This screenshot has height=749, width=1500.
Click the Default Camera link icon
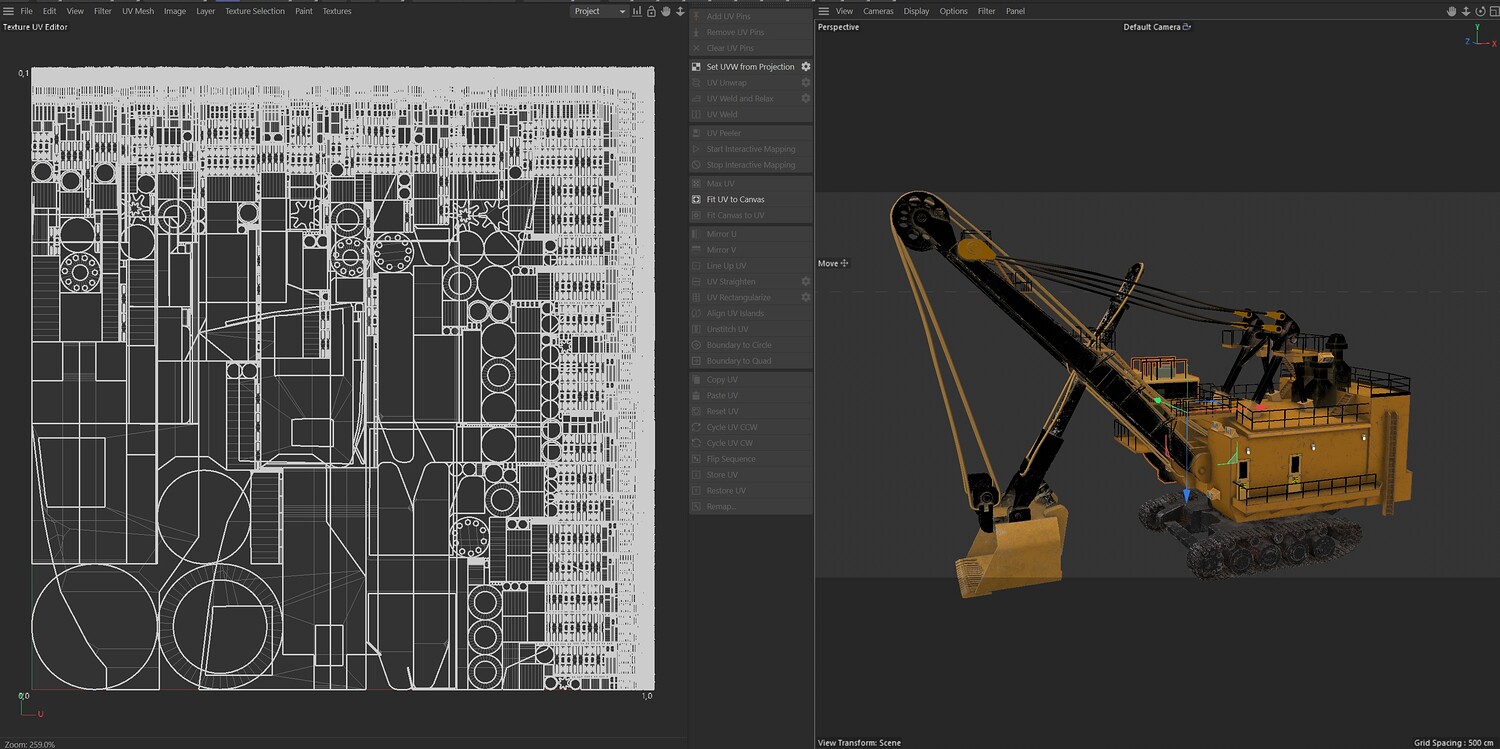1187,27
